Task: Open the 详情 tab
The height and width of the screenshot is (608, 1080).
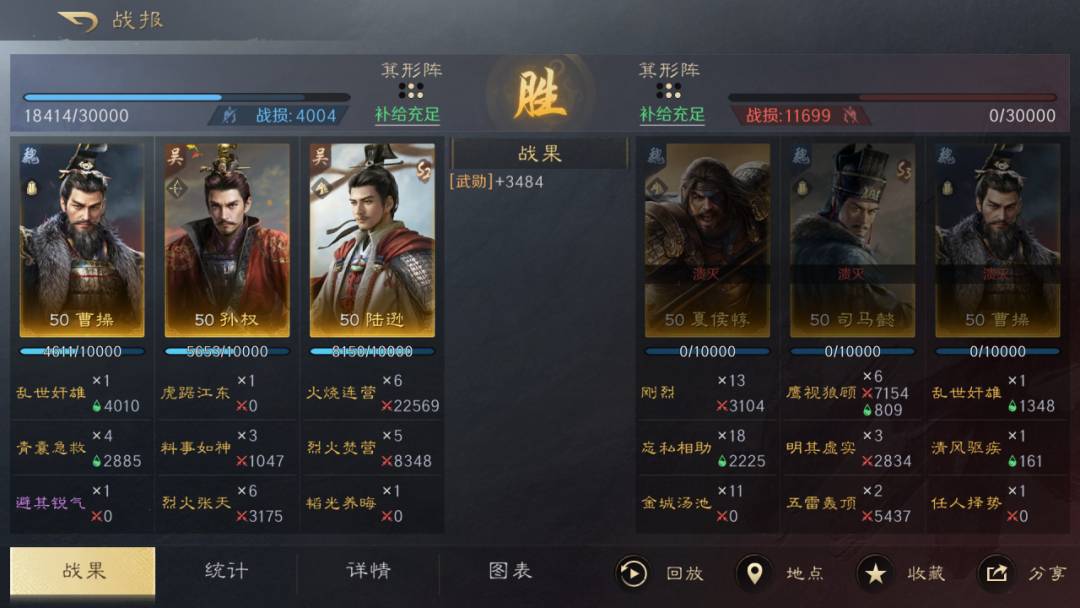Action: click(368, 571)
